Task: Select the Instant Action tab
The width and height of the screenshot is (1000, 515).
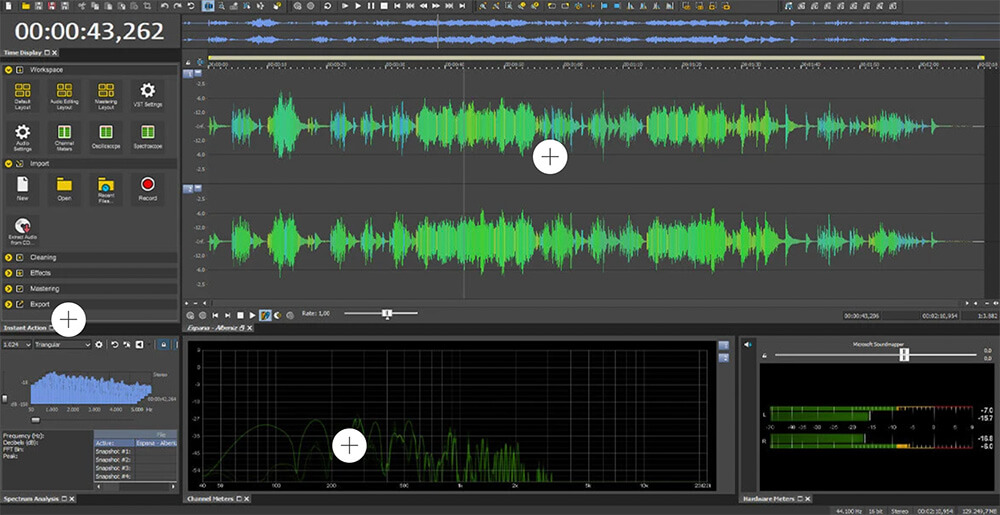Action: (x=25, y=328)
